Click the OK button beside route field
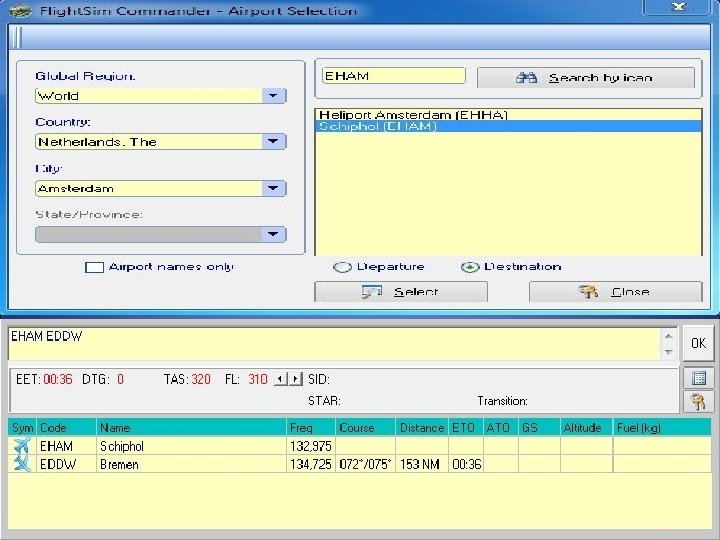Viewport: 720px width, 540px height. coord(698,343)
